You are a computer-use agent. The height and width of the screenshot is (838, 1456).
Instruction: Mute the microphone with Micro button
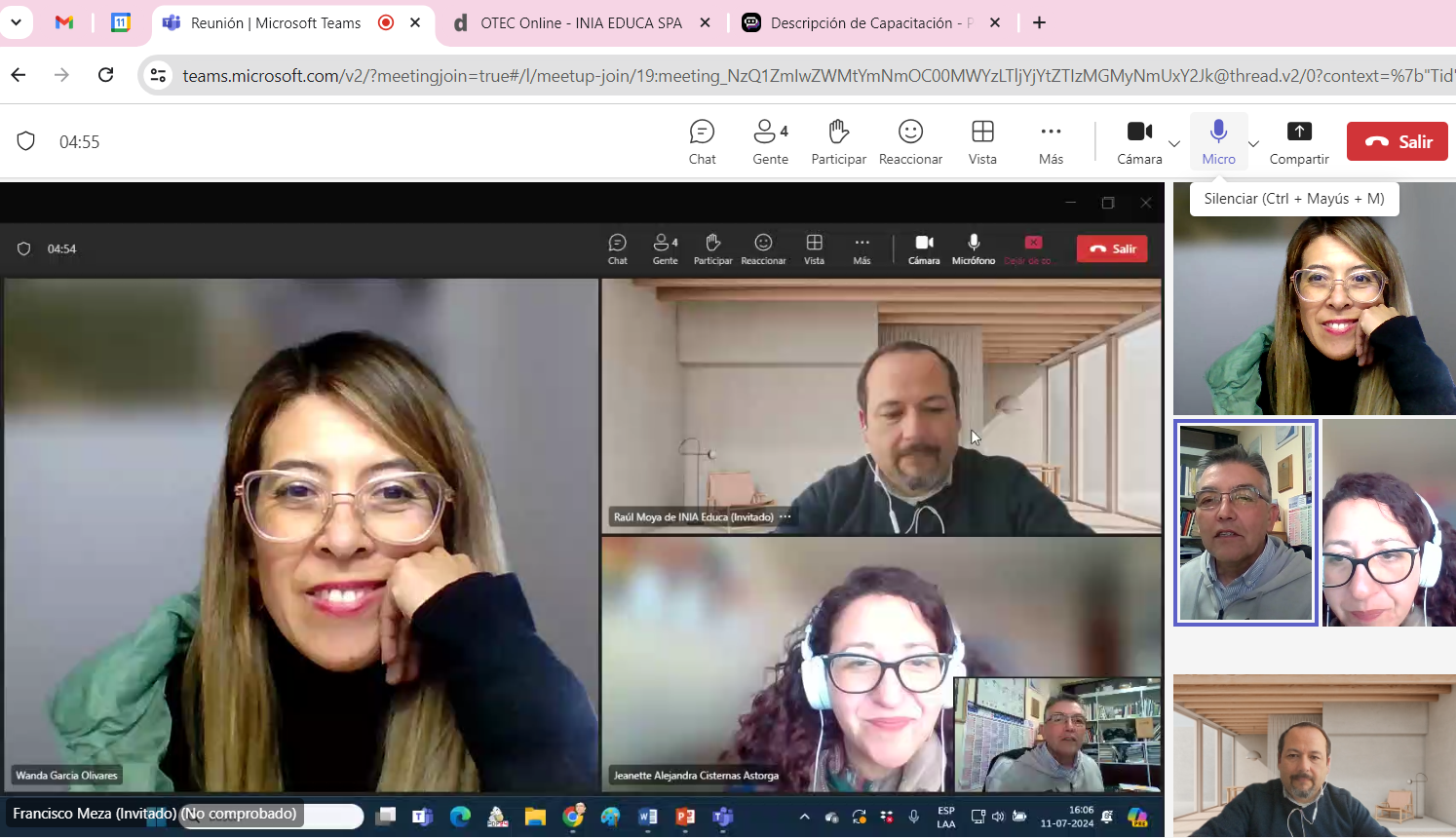1218,142
